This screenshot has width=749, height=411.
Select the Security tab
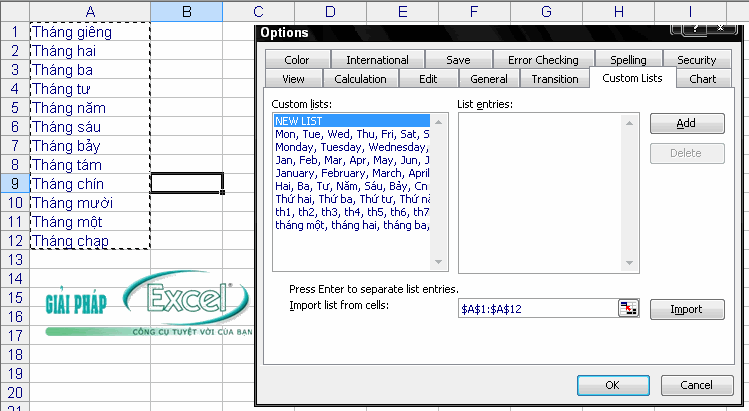pos(696,60)
